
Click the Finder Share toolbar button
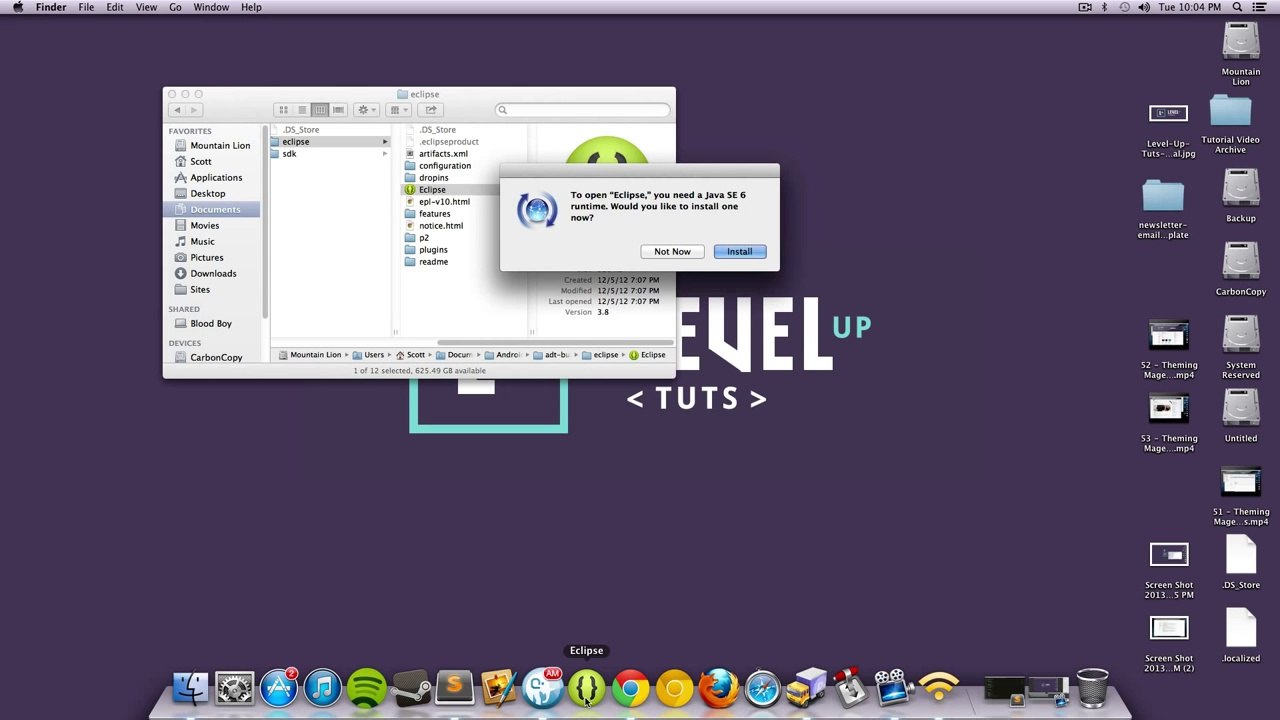click(430, 110)
